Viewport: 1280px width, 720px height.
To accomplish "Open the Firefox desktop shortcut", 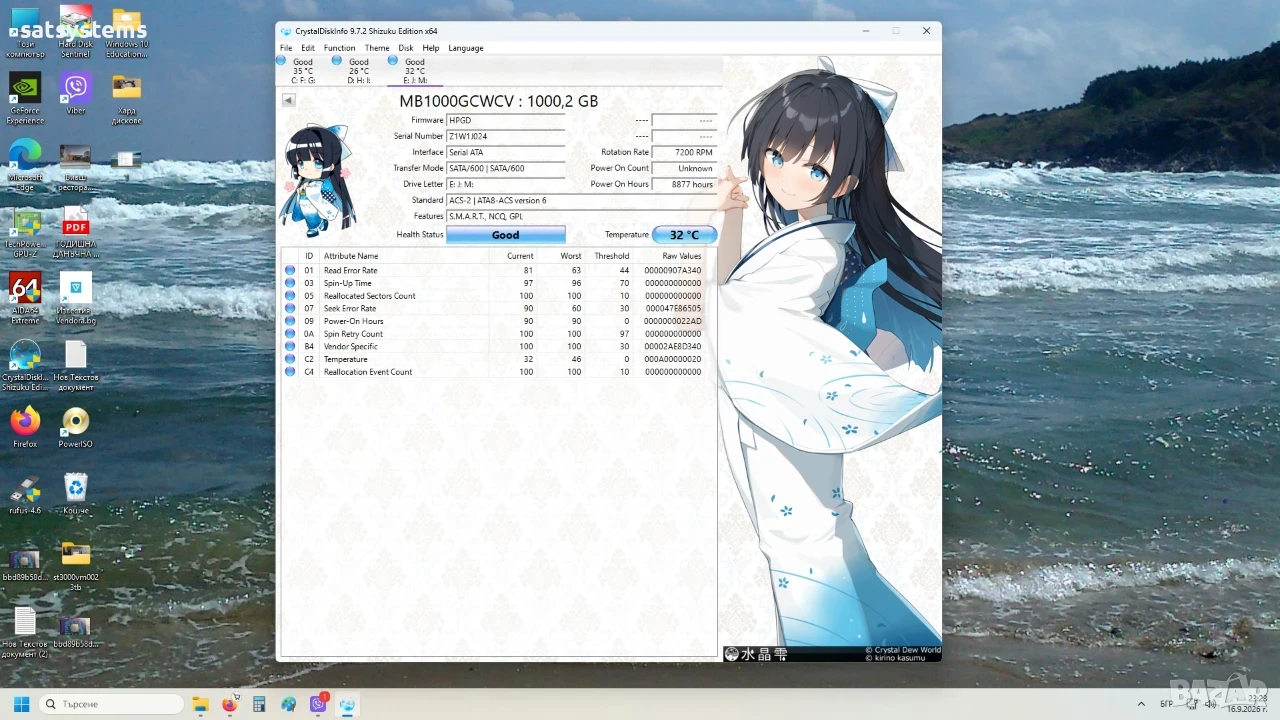I will [x=25, y=427].
